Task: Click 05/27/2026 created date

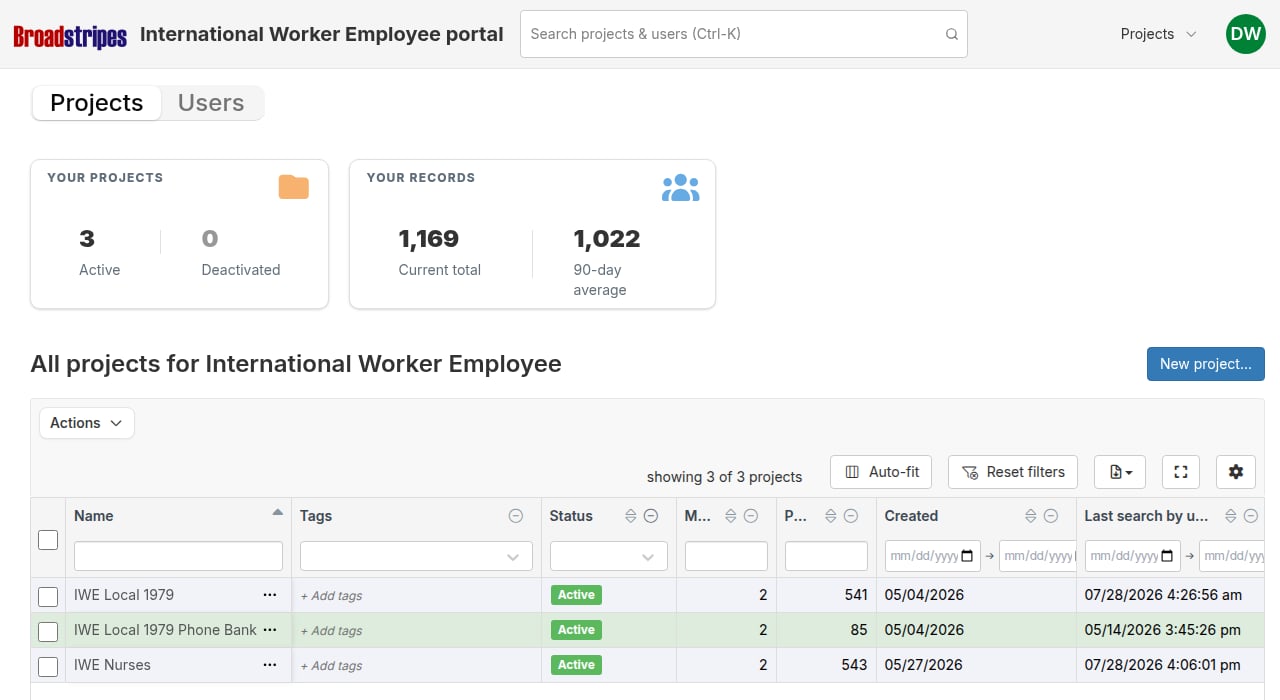Action: pyautogui.click(x=924, y=665)
